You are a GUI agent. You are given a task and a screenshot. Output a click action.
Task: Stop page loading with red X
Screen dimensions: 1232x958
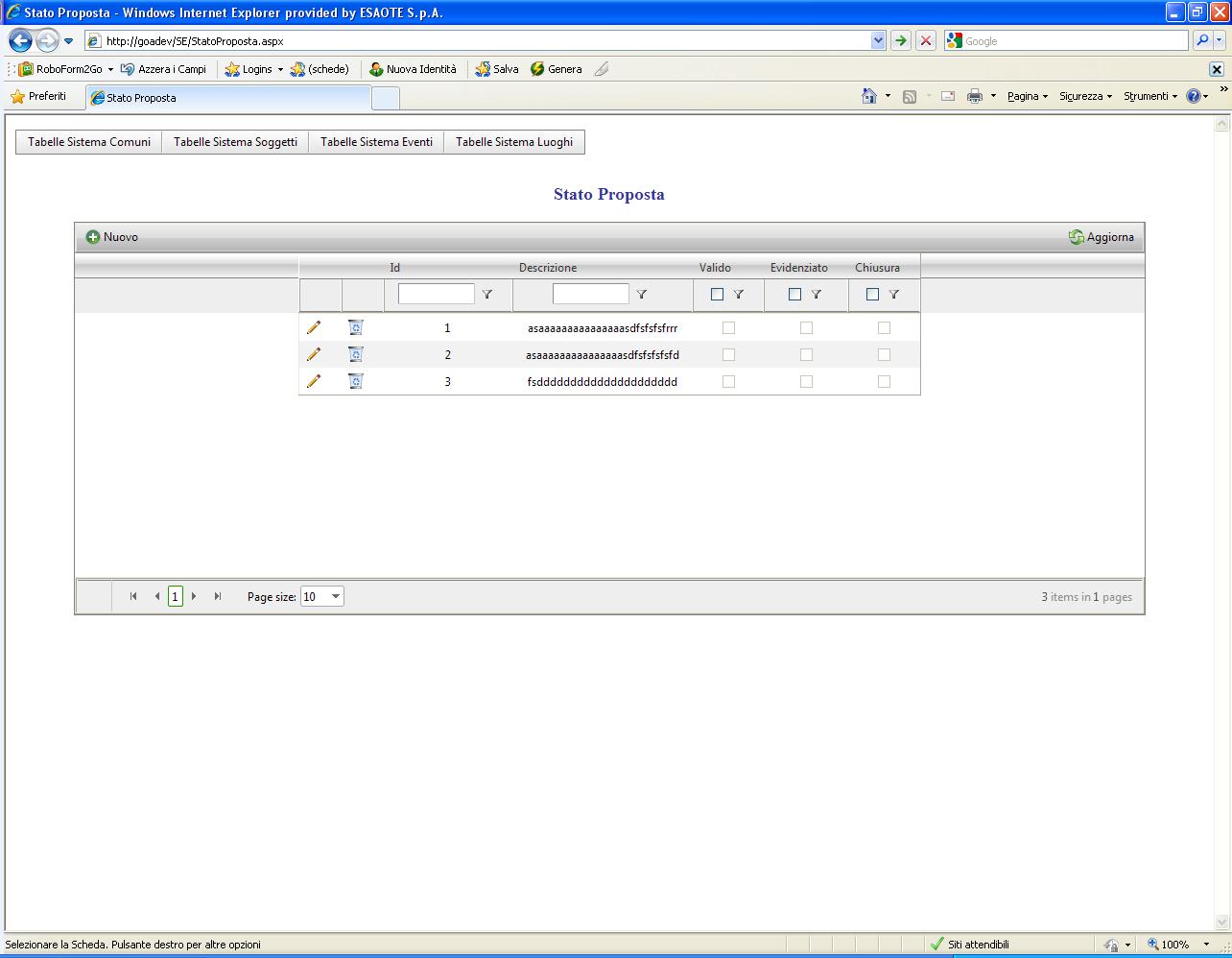click(x=925, y=40)
